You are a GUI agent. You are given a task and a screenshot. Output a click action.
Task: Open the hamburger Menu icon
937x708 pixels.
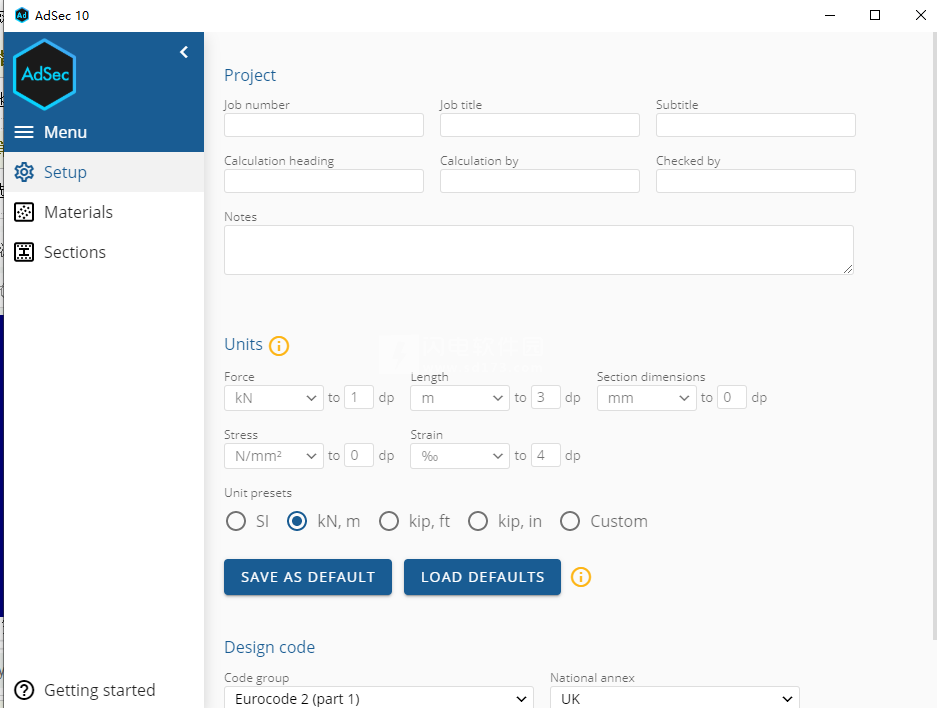24,132
